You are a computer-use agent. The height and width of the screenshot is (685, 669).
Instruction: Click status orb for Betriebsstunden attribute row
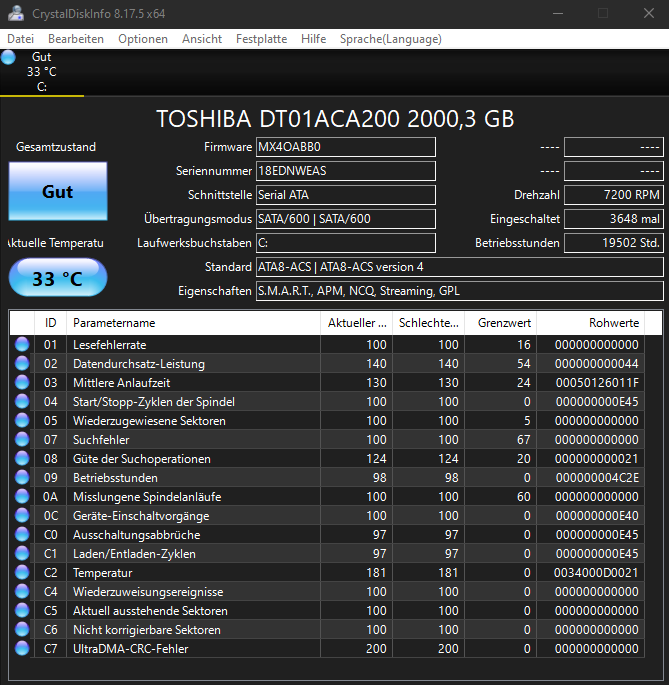(22, 477)
